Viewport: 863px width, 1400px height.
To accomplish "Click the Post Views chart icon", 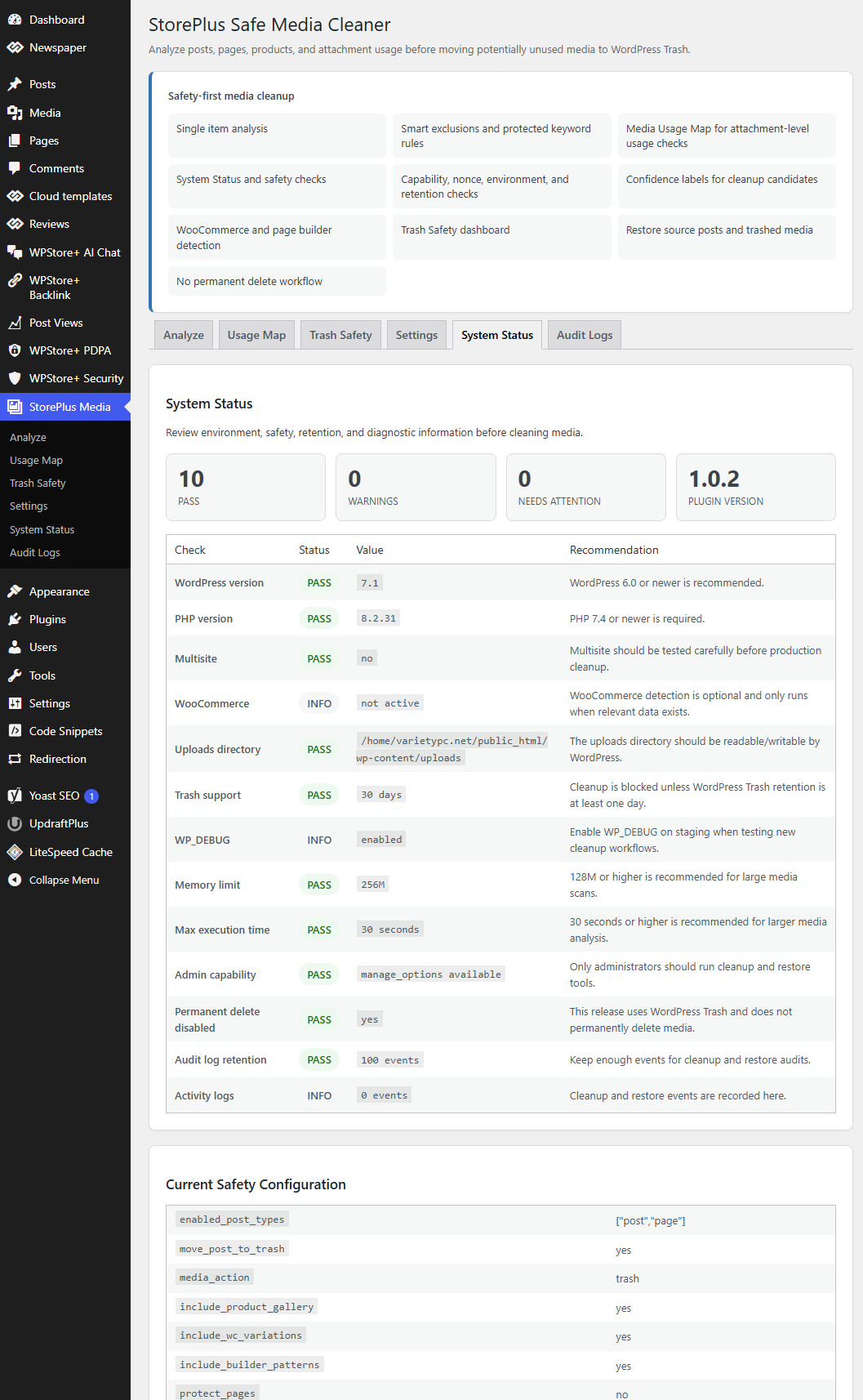I will coord(15,323).
